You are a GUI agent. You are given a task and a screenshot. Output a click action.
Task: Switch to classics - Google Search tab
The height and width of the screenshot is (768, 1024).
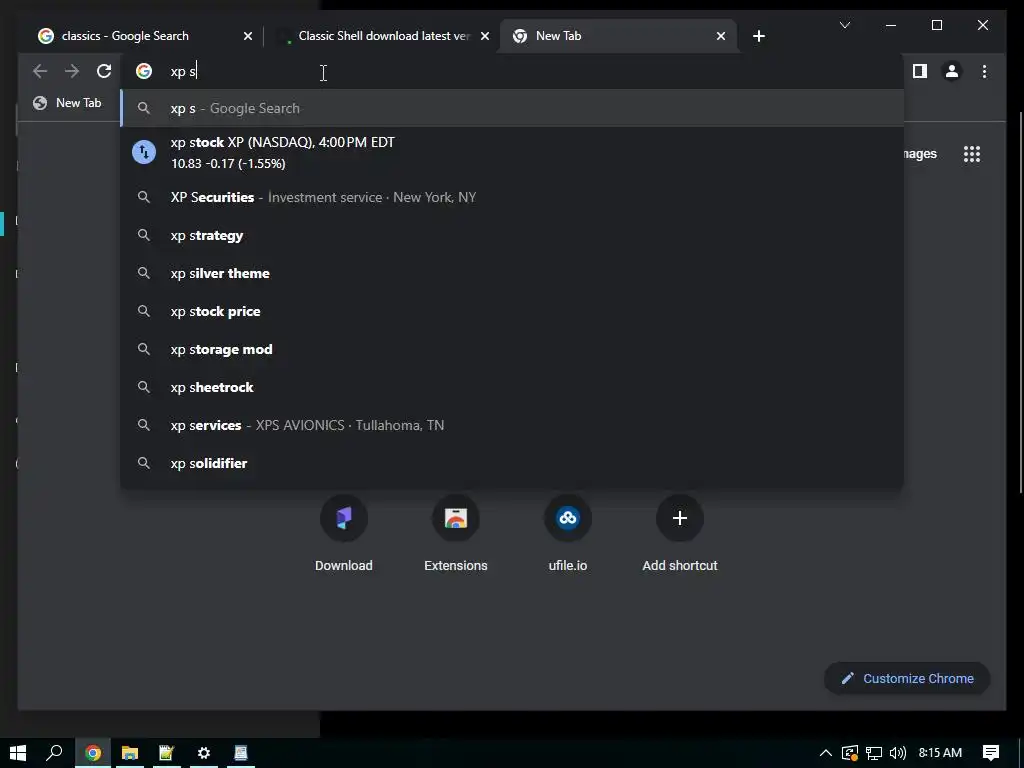click(125, 36)
